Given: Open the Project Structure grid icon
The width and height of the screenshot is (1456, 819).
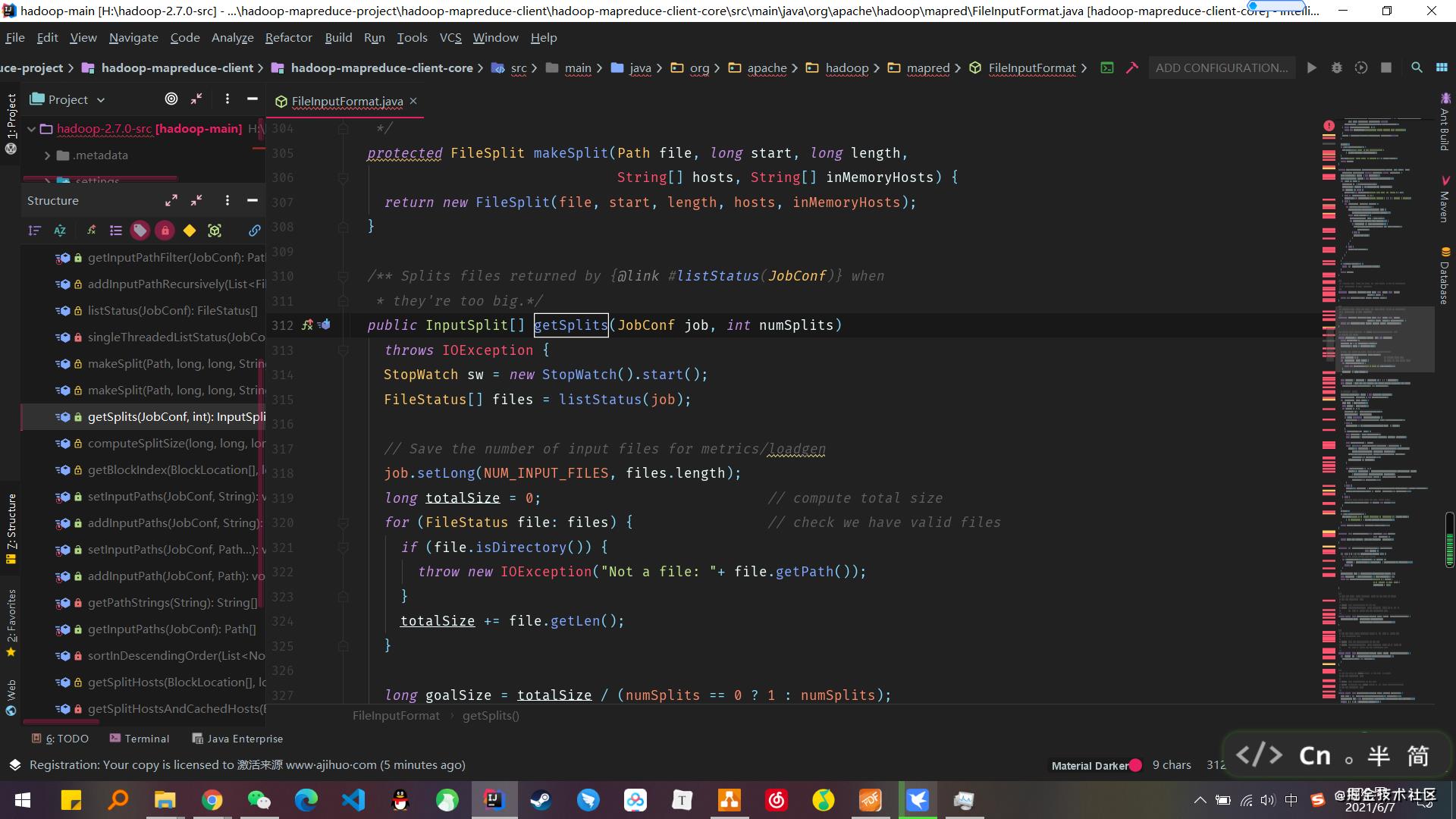Looking at the screenshot, I should pyautogui.click(x=1442, y=67).
